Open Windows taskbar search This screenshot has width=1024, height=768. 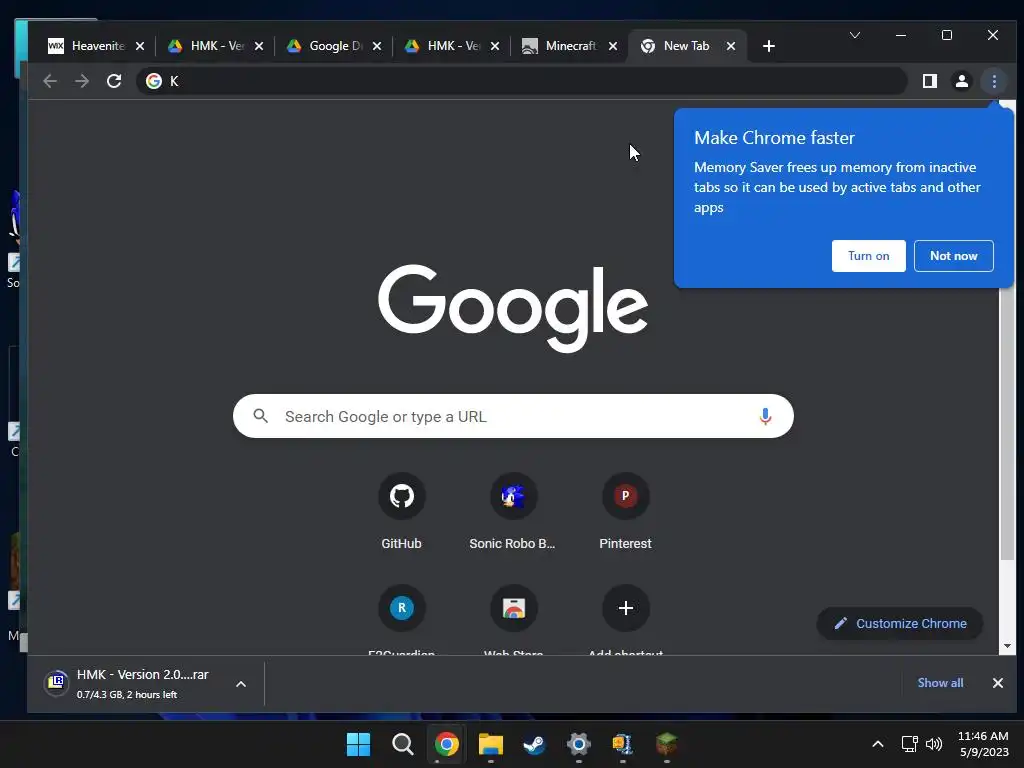coord(402,744)
